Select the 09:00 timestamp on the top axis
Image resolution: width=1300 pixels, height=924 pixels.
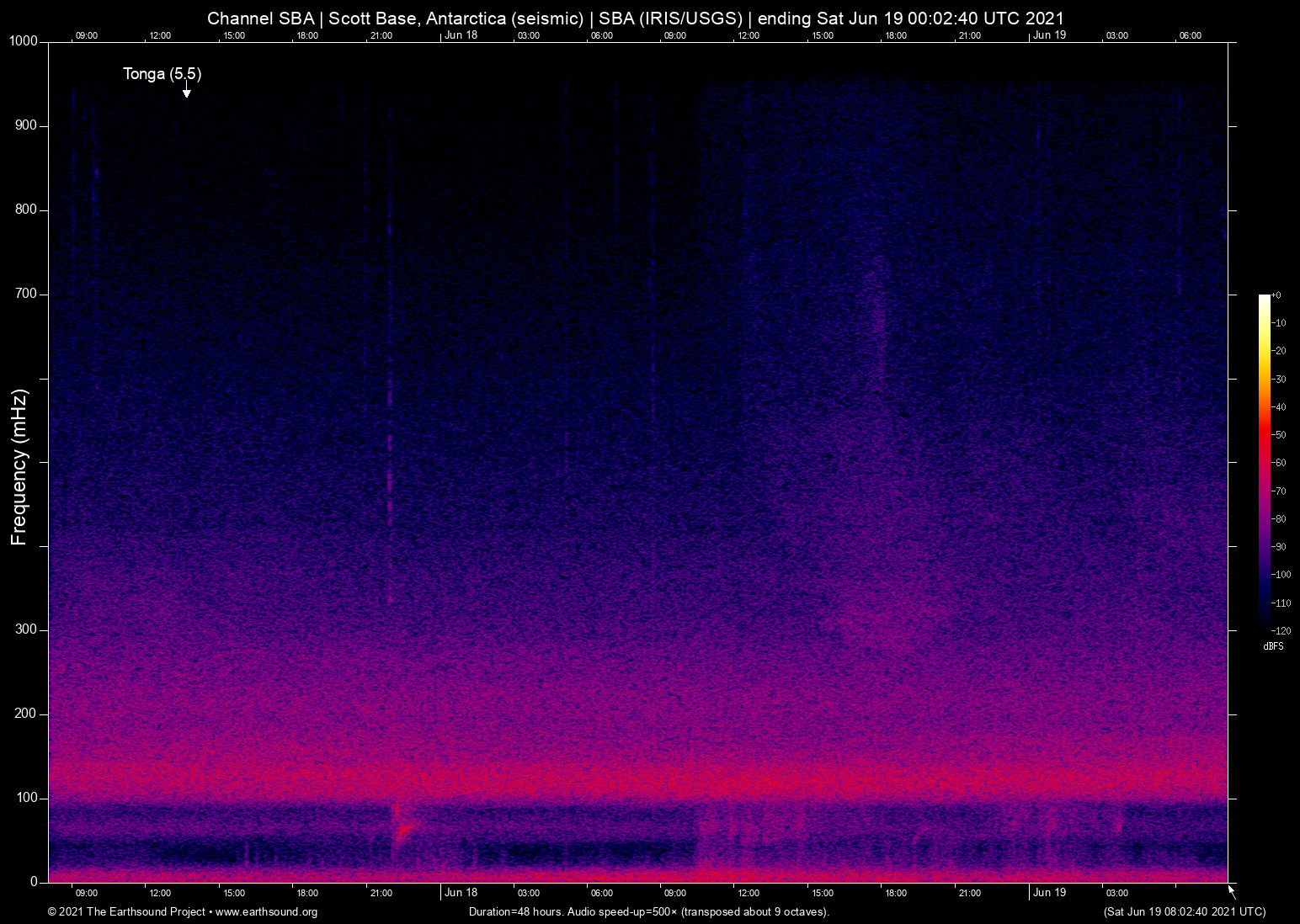[x=87, y=35]
